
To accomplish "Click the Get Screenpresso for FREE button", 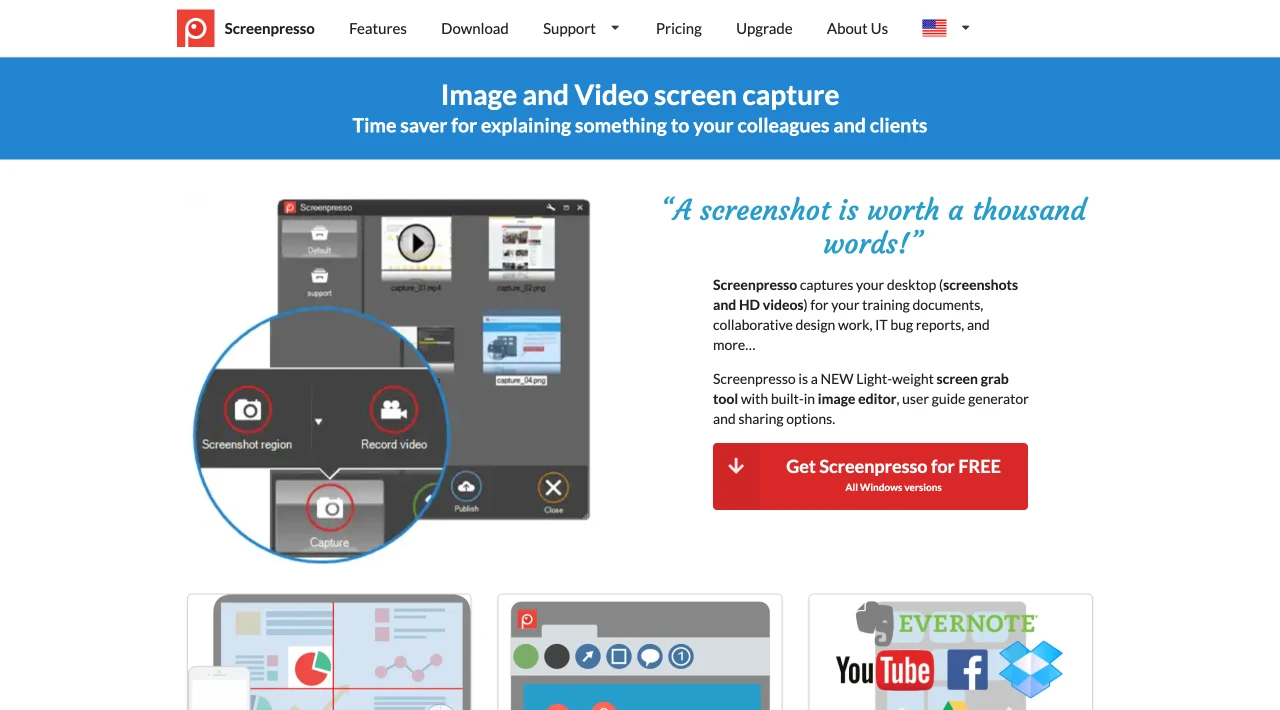I will (870, 476).
